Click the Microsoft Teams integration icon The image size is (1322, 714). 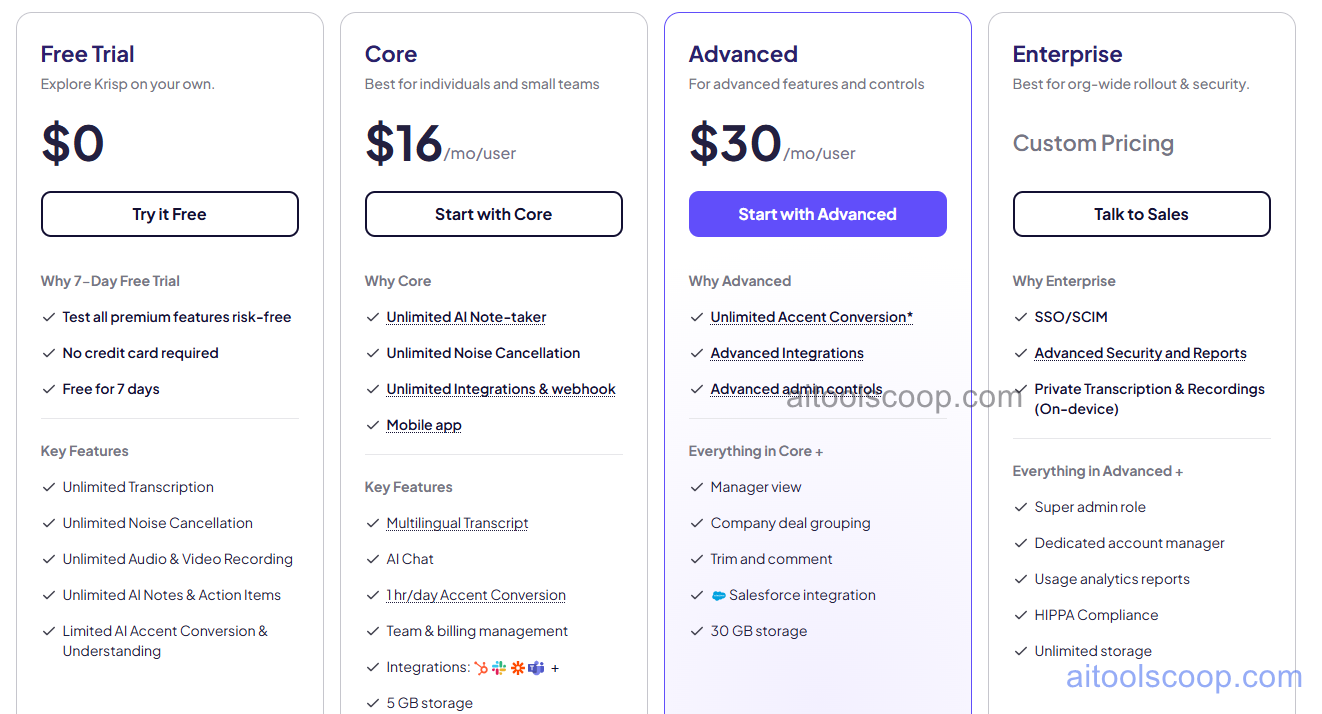pyautogui.click(x=536, y=667)
